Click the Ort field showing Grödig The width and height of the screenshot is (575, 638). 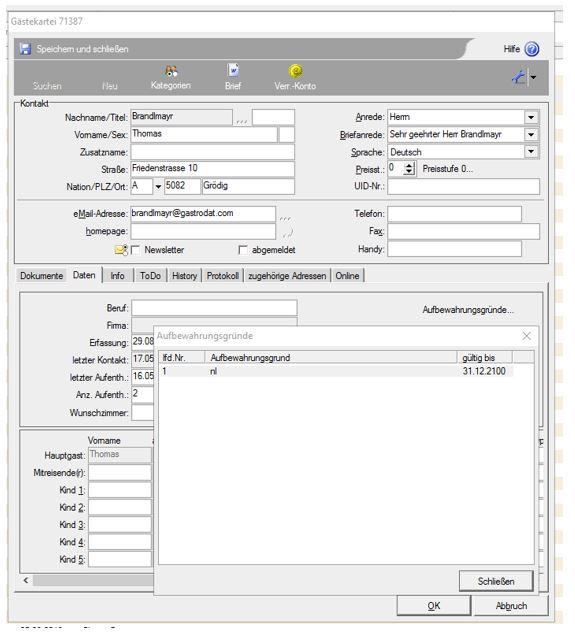click(248, 186)
